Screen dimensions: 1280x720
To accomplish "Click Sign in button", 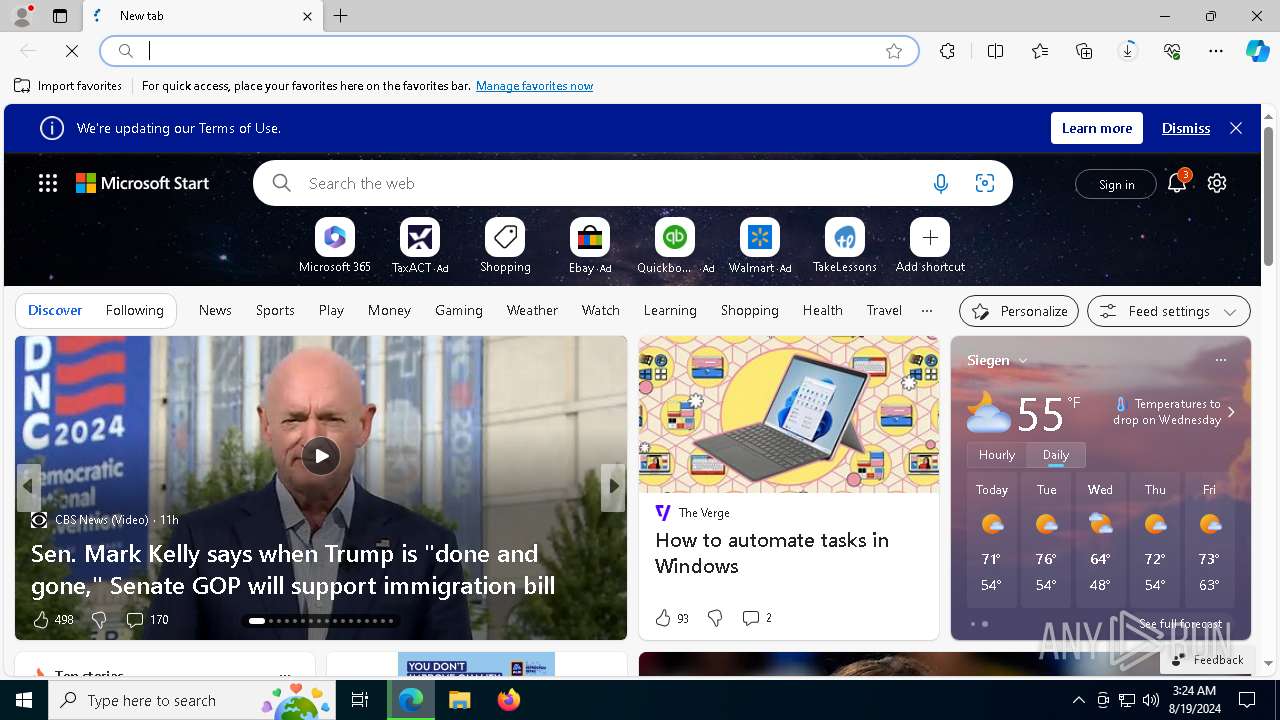I will 1116,184.
